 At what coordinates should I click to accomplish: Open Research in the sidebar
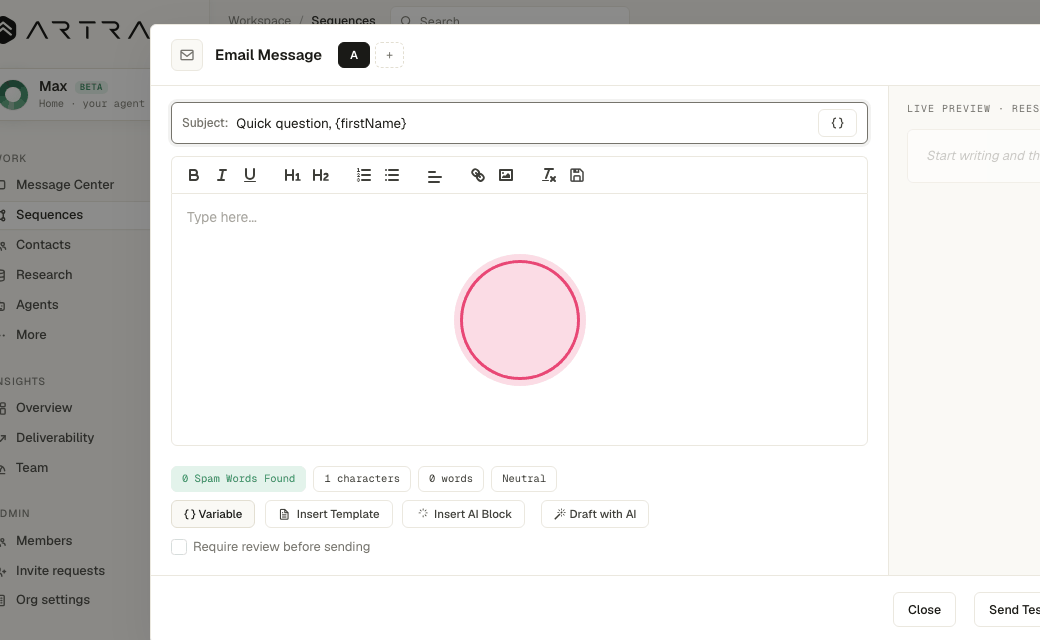(44, 275)
